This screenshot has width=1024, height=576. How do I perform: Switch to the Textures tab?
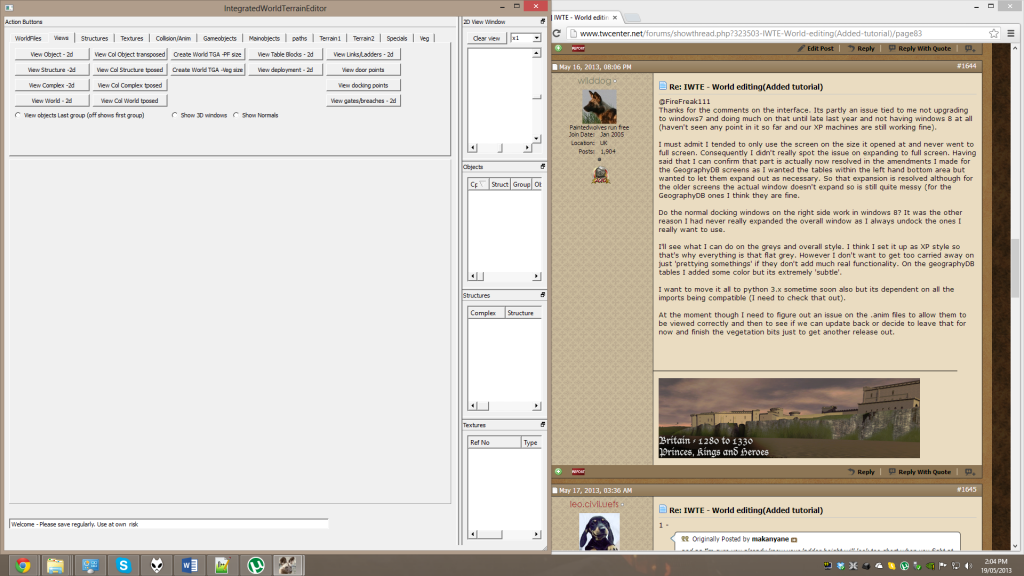pyautogui.click(x=132, y=38)
